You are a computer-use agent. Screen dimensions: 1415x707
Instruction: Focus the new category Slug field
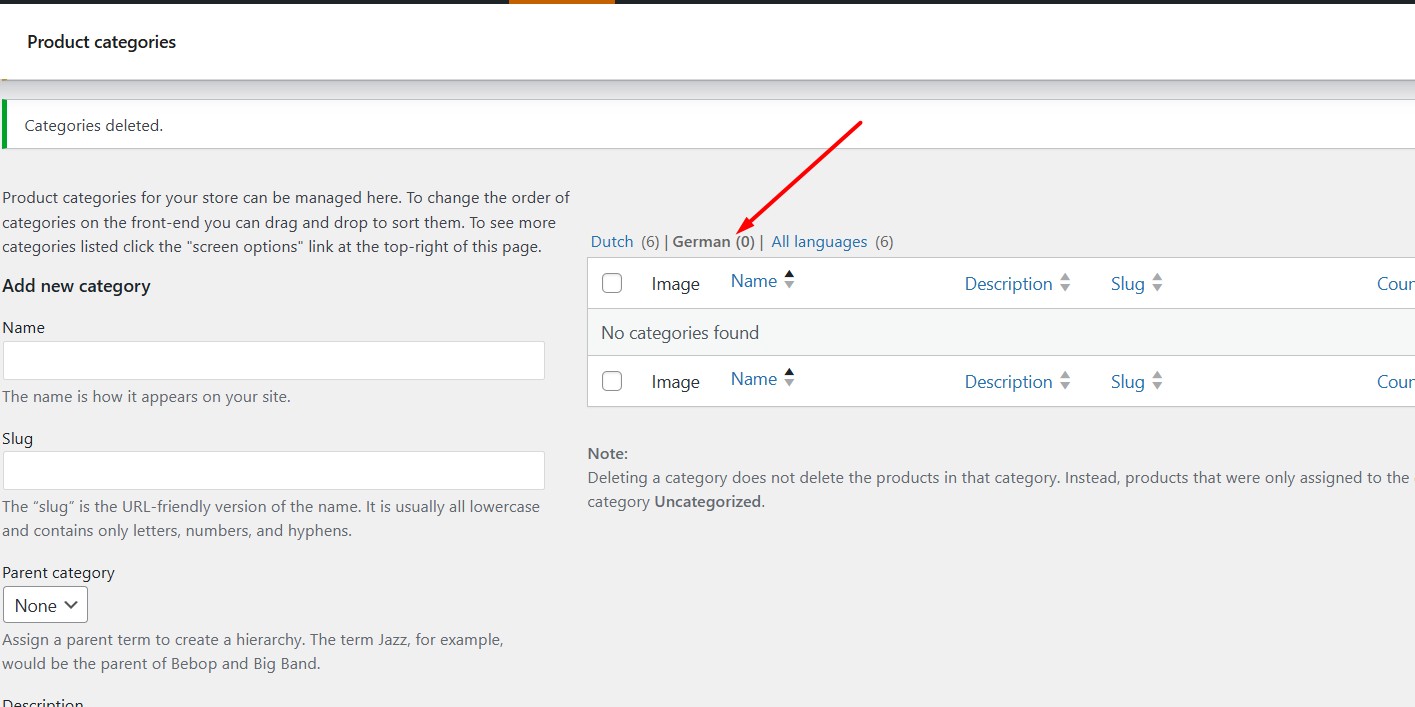click(x=273, y=470)
